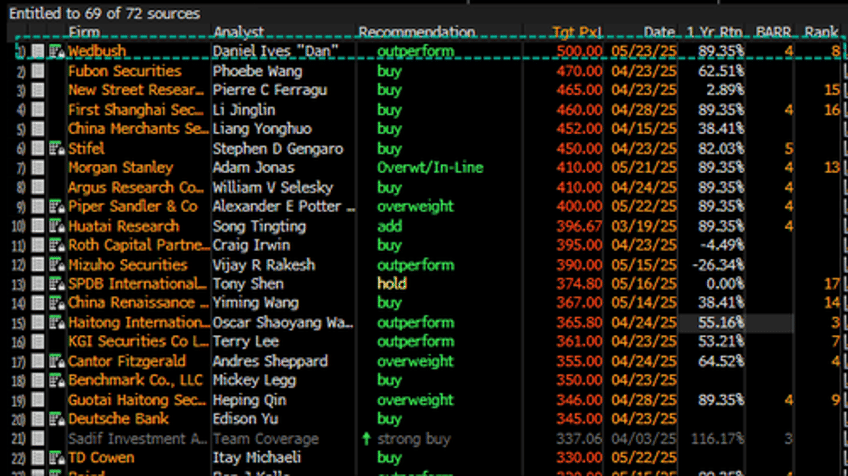Image resolution: width=848 pixels, height=476 pixels.
Task: Toggle the checkbox on the Stifel row
Action: coord(38,148)
